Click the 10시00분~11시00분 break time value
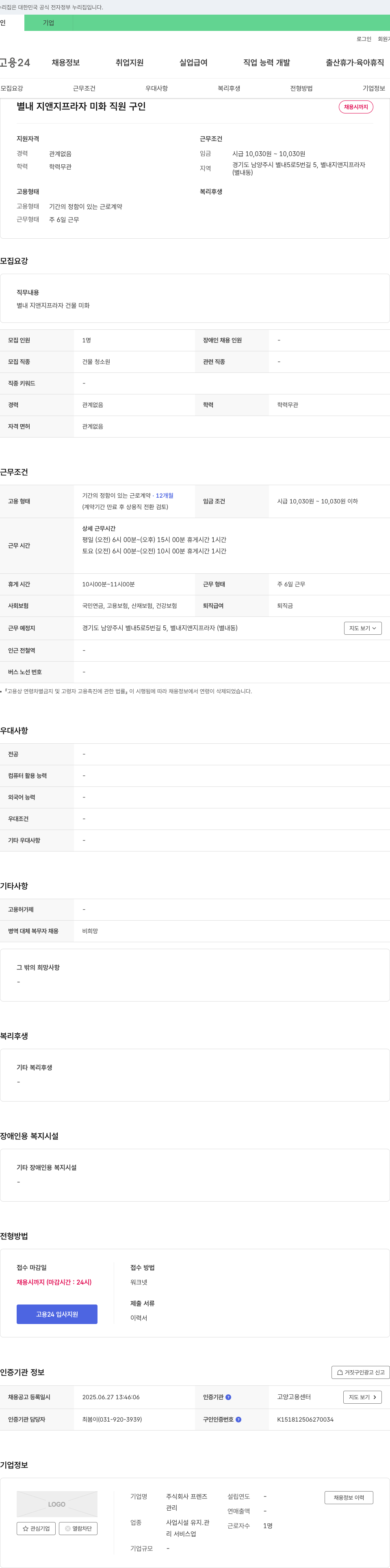The height and width of the screenshot is (1568, 390). point(108,584)
